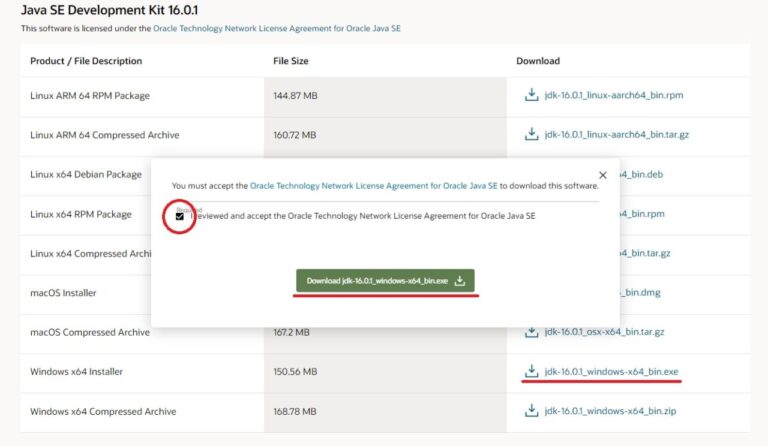
Task: Click the x64 _bin.rpm link beside the dialog
Action: [643, 214]
